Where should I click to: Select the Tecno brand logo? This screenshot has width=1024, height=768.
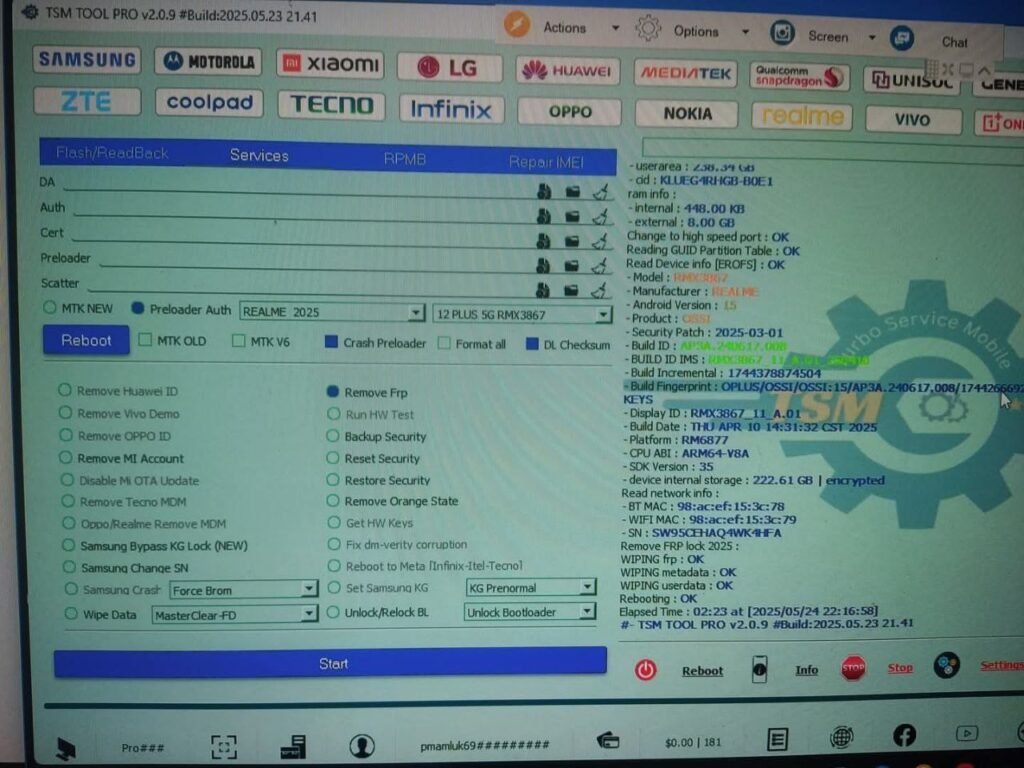(331, 105)
